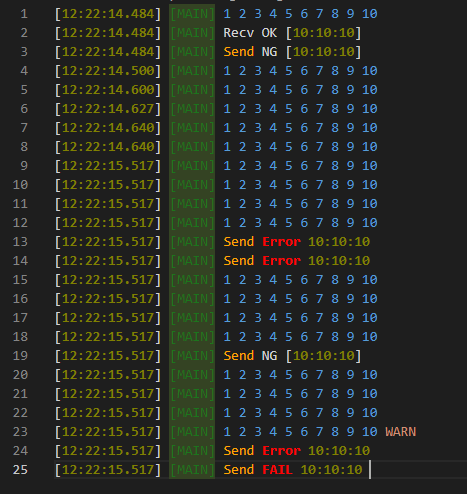Click red 'Error' on line 13
This screenshot has width=467, height=494.
281,242
